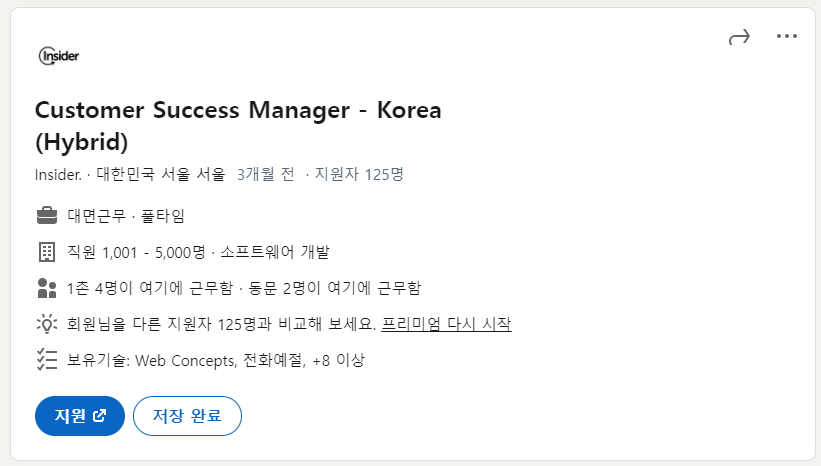Click the checklist icon beside 보유기술
Viewport: 821px width, 466px height.
46,360
